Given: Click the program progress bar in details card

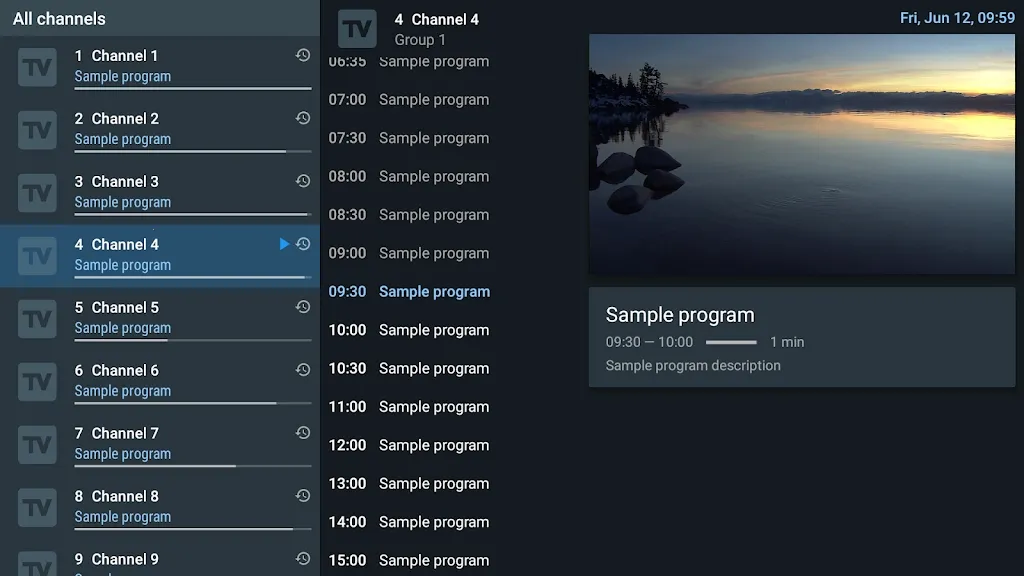Looking at the screenshot, I should point(731,342).
